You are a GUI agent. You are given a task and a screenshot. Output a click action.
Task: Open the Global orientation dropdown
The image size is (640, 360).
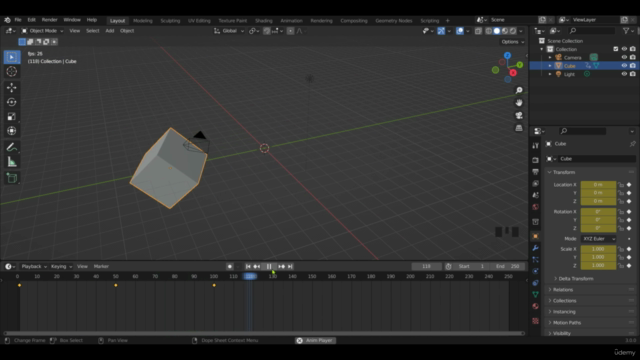click(229, 31)
